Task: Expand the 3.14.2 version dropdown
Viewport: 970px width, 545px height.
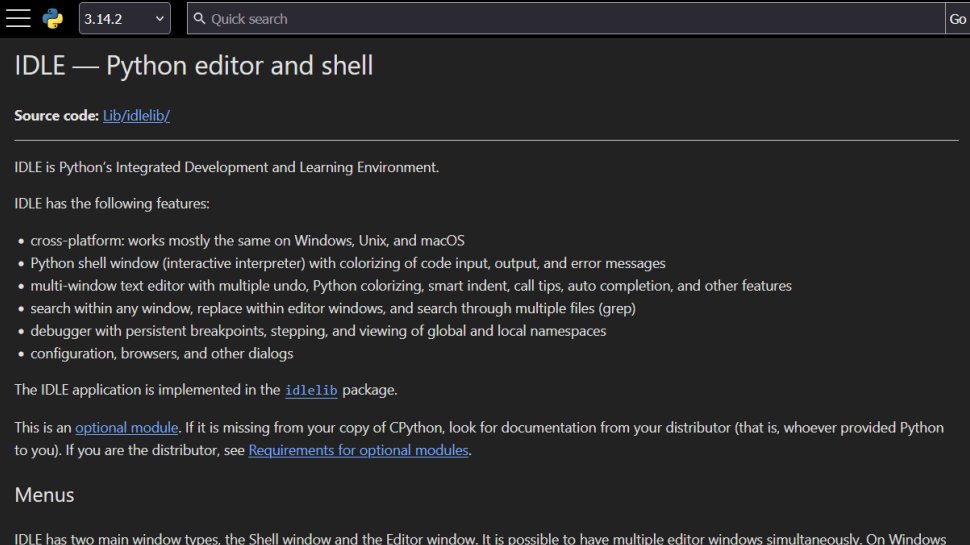Action: coord(124,19)
